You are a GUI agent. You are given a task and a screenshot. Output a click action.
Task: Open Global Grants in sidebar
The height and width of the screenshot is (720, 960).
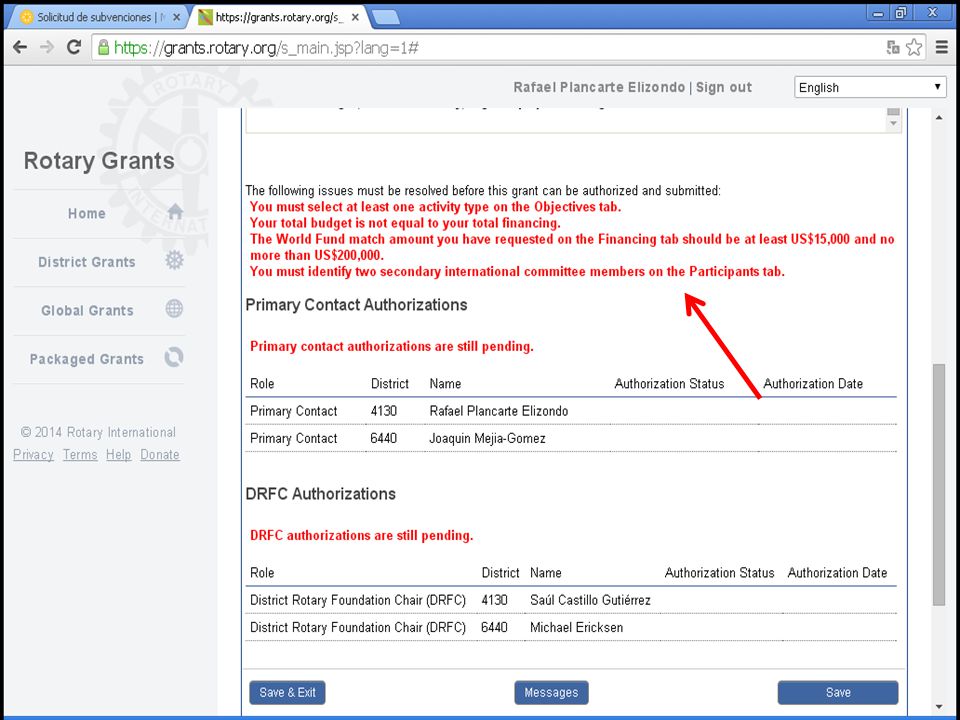tap(87, 310)
